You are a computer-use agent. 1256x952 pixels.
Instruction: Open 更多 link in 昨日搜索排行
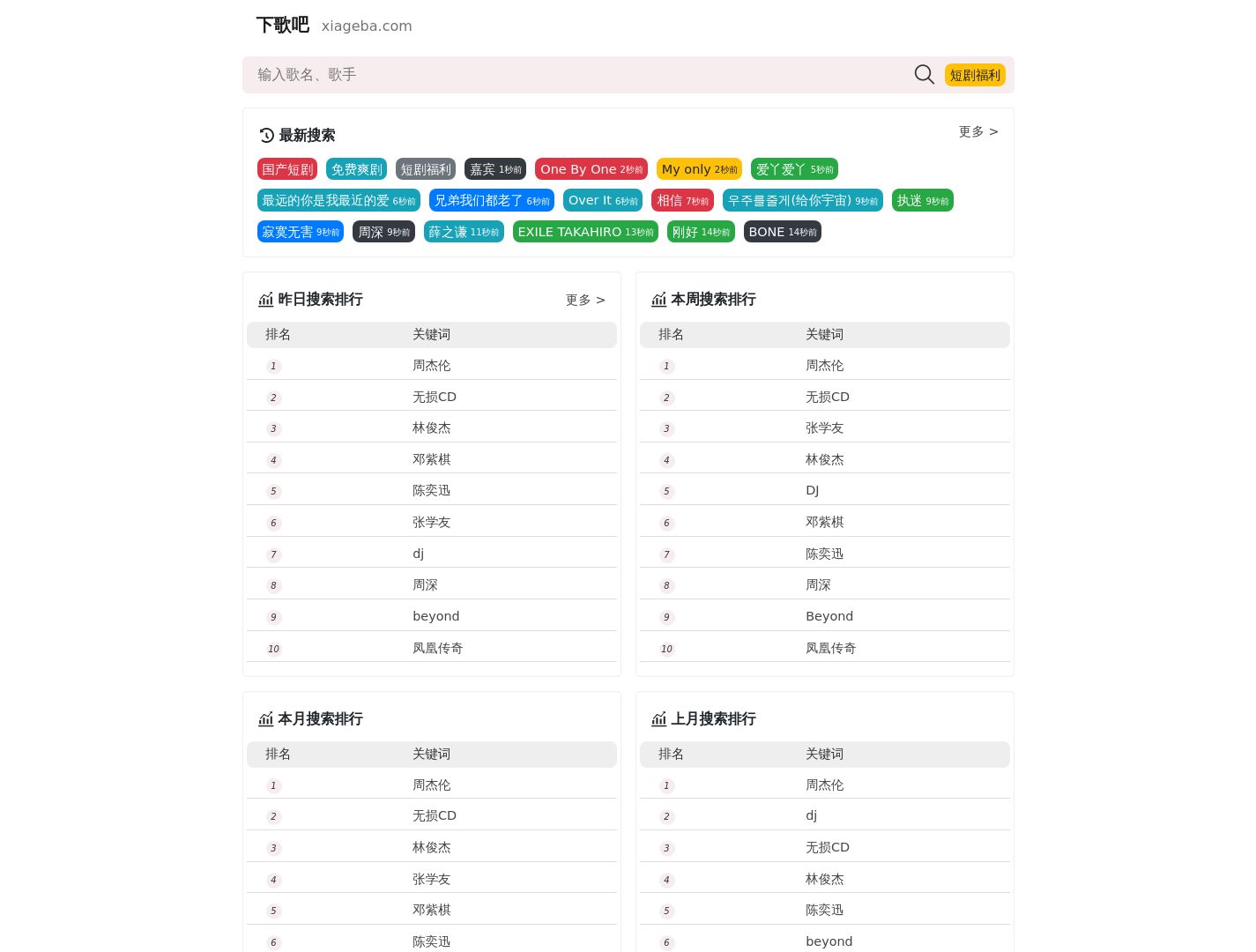(x=585, y=300)
